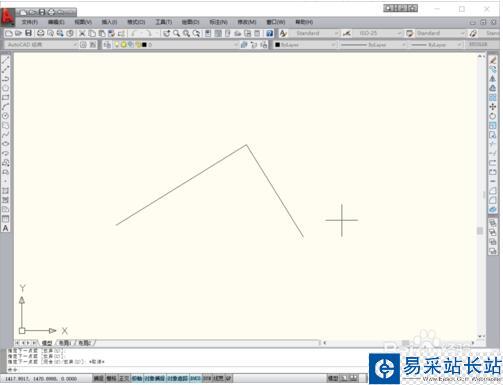Open the 格式(O) menu
This screenshot has height=385, width=503.
pos(136,22)
